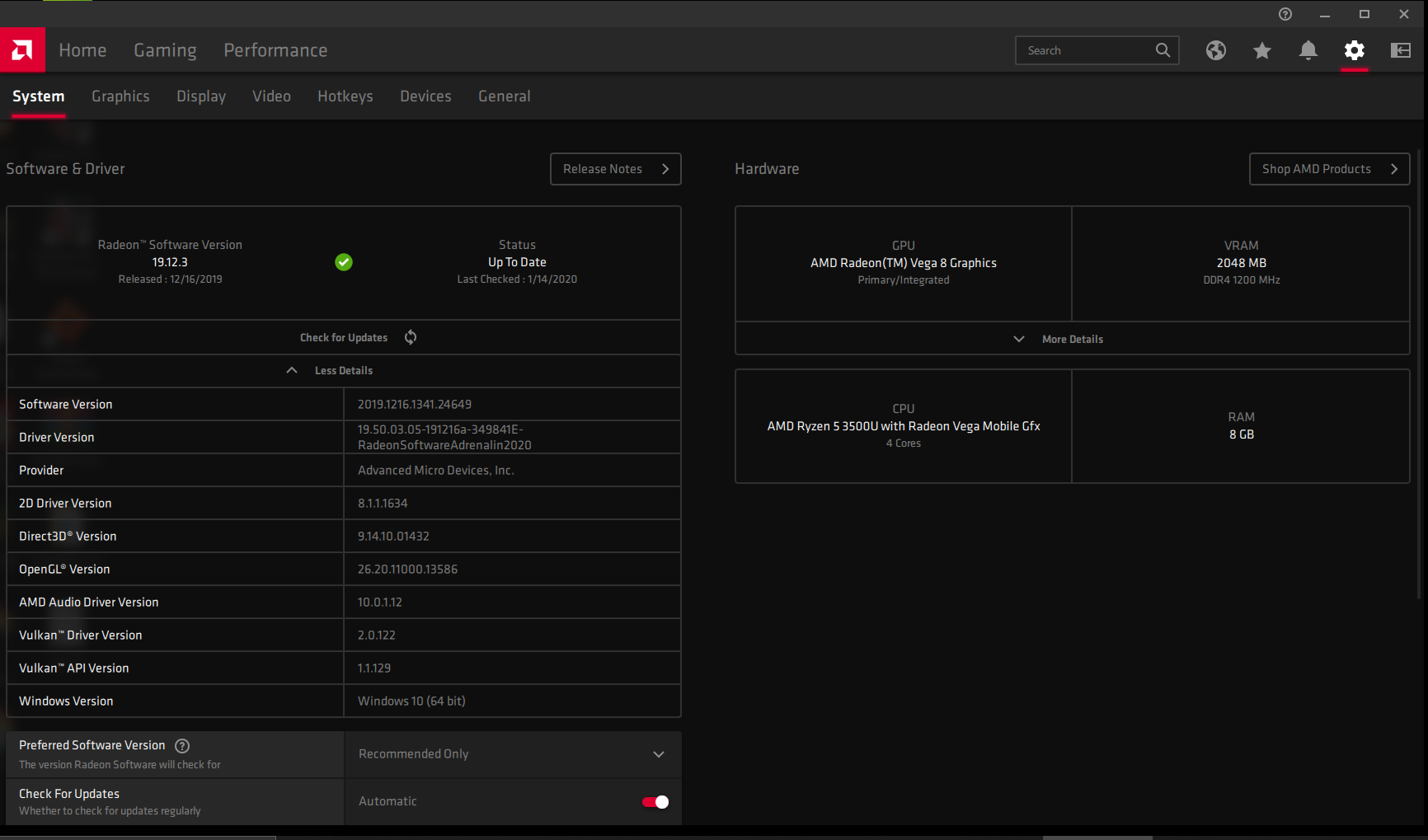Click Windows 10 (64 bit) value
Viewport: 1428px width, 840px height.
point(411,702)
